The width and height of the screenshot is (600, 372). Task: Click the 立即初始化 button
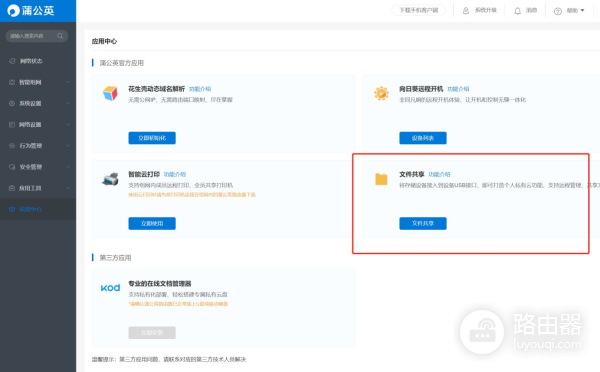pos(152,138)
